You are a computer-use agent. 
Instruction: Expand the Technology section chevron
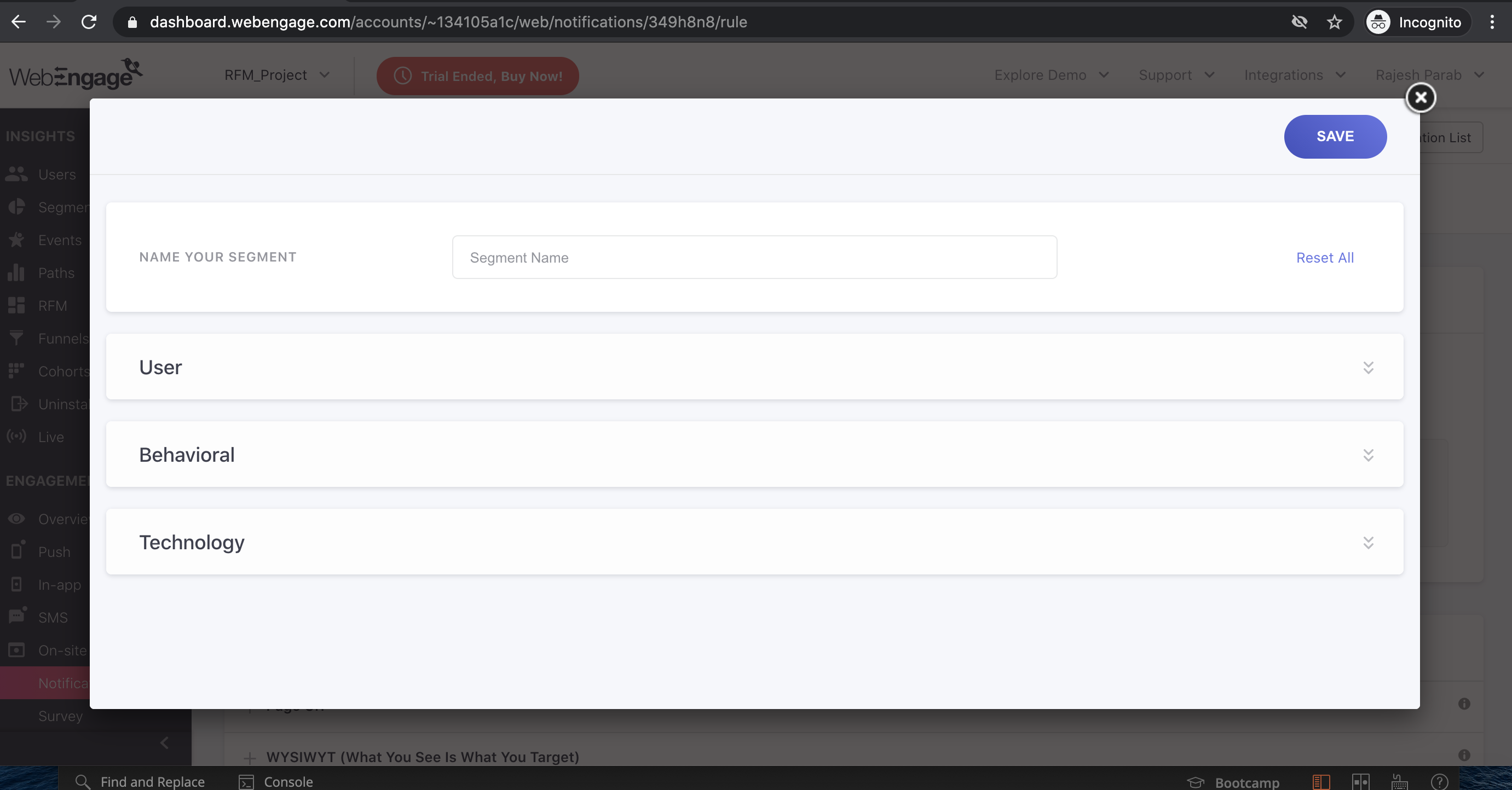tap(1367, 543)
